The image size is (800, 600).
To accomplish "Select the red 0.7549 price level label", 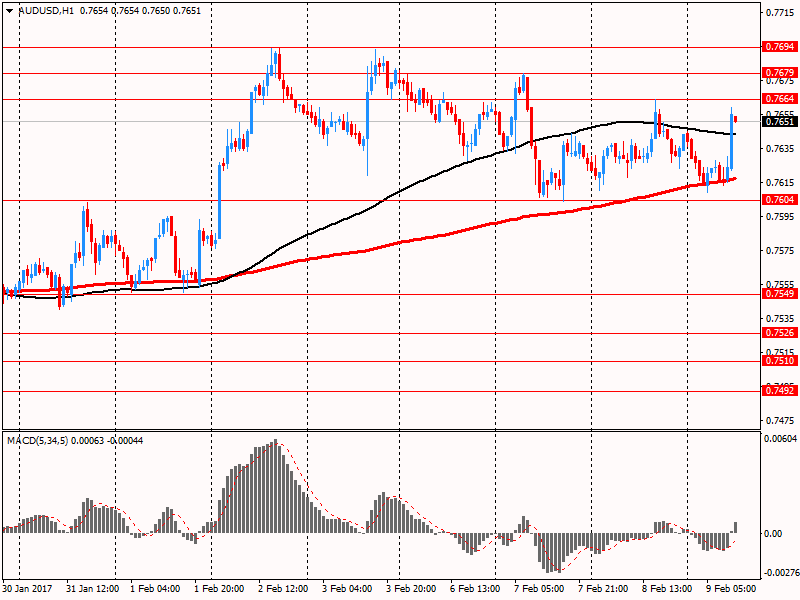I will pyautogui.click(x=778, y=294).
